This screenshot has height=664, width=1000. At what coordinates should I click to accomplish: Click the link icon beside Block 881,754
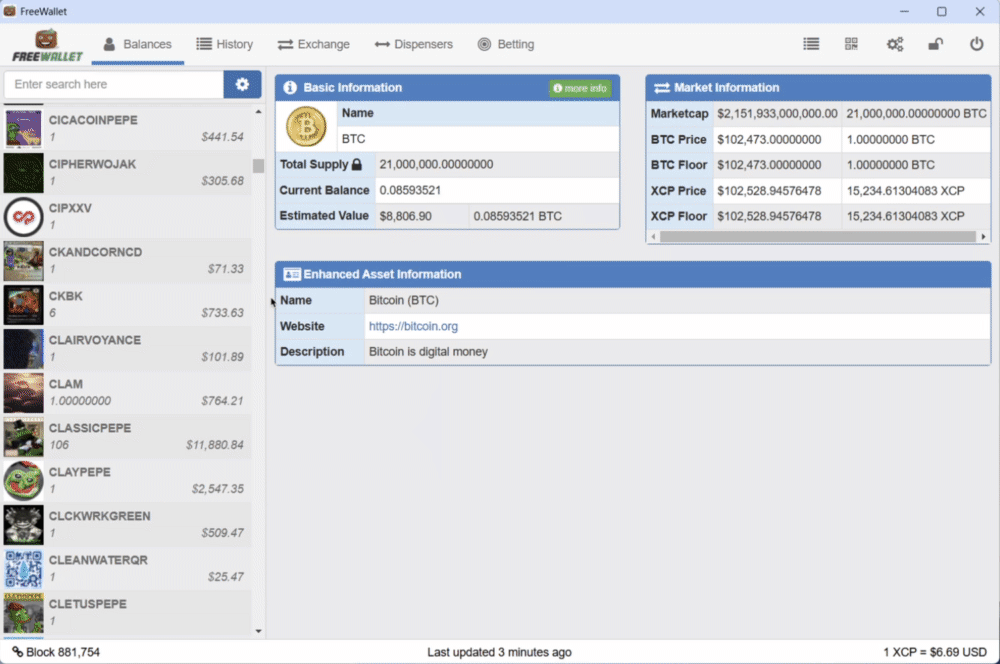tap(17, 652)
